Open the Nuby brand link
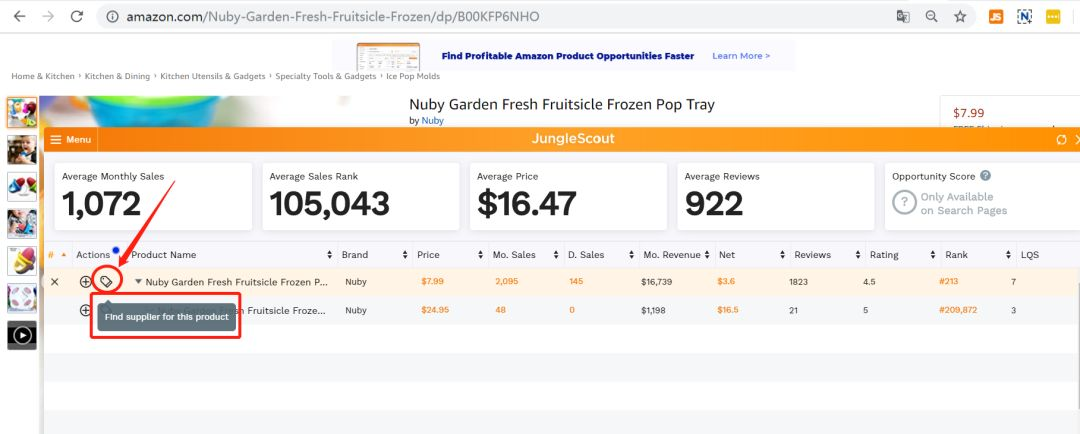The width and height of the screenshot is (1080, 434). coord(433,121)
